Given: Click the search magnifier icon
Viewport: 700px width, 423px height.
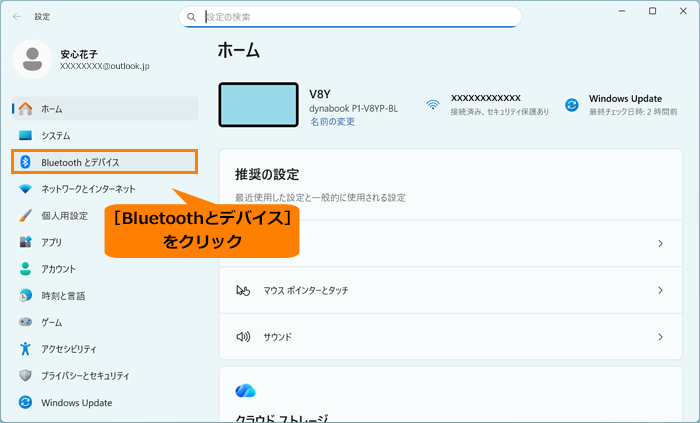Looking at the screenshot, I should (x=191, y=17).
